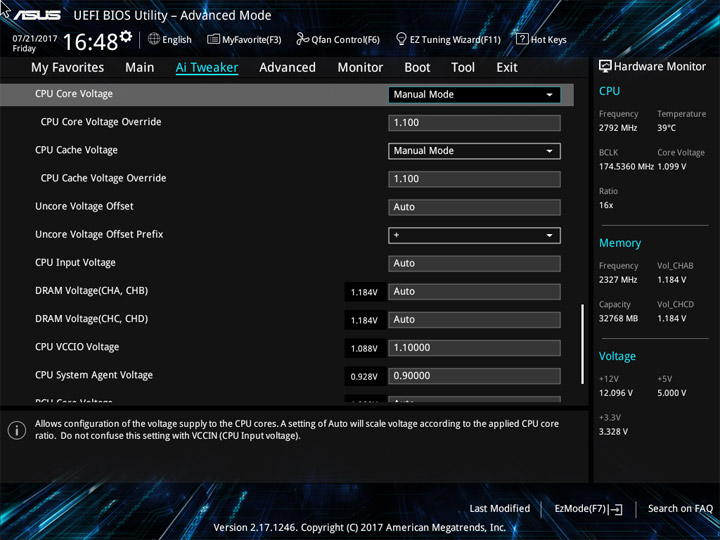This screenshot has height=540, width=720.
Task: Open the CPU Cache Voltage dropdown
Action: click(474, 151)
